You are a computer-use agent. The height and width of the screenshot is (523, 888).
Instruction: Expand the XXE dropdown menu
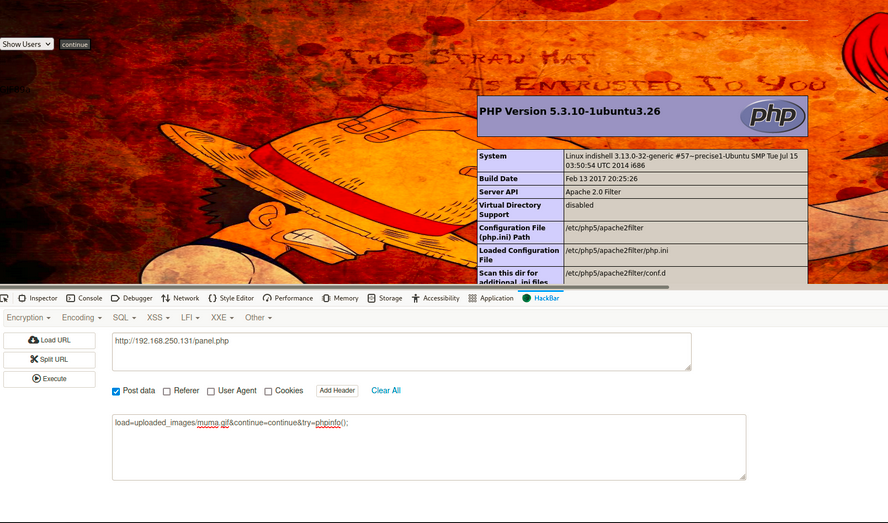pos(222,318)
